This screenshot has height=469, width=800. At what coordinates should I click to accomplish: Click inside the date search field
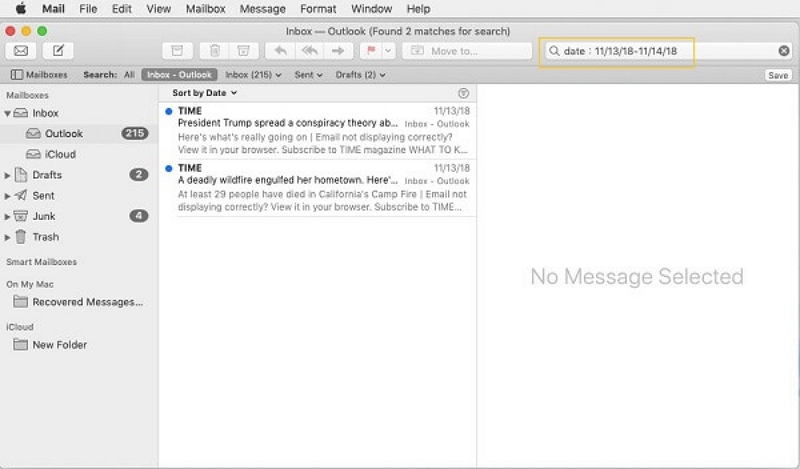(x=668, y=51)
